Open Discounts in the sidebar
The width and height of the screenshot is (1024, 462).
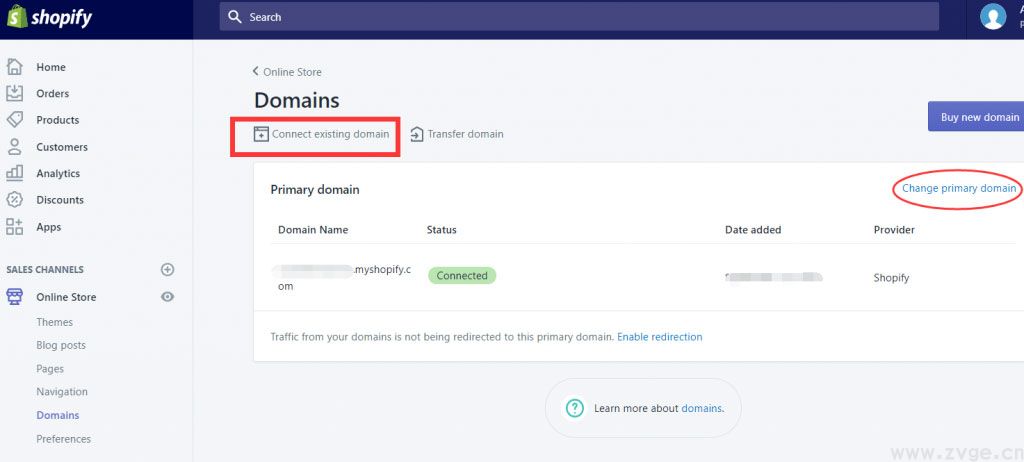click(60, 200)
